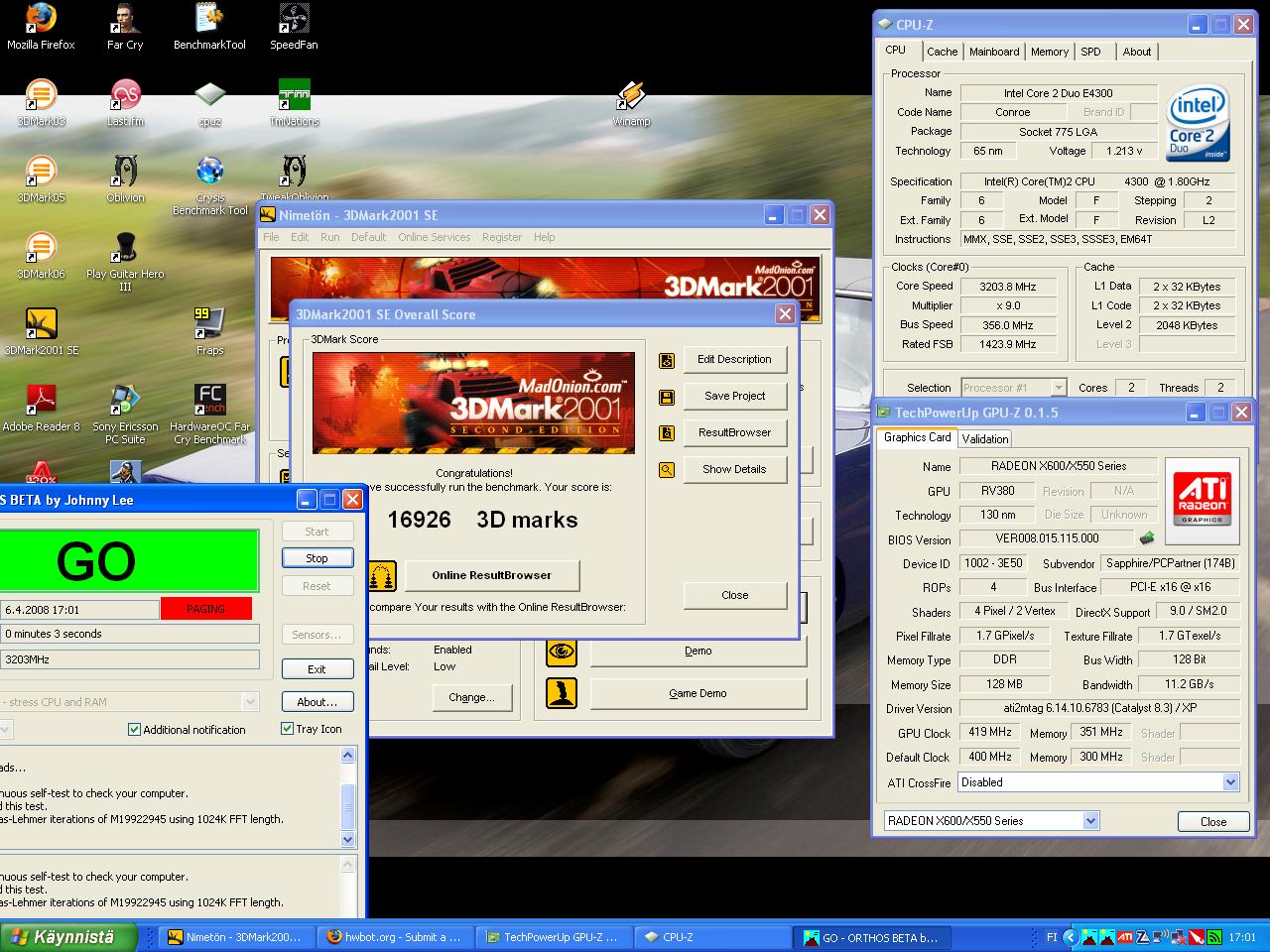
Task: Toggle the Tray Icon checkbox
Action: pos(287,729)
